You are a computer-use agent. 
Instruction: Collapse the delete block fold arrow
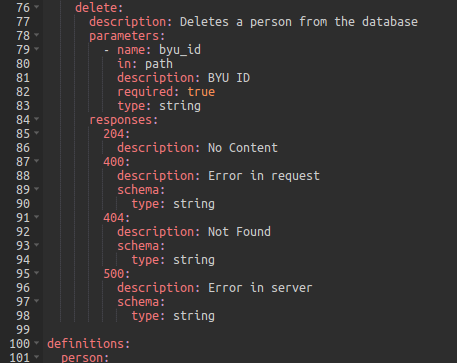[x=37, y=6]
